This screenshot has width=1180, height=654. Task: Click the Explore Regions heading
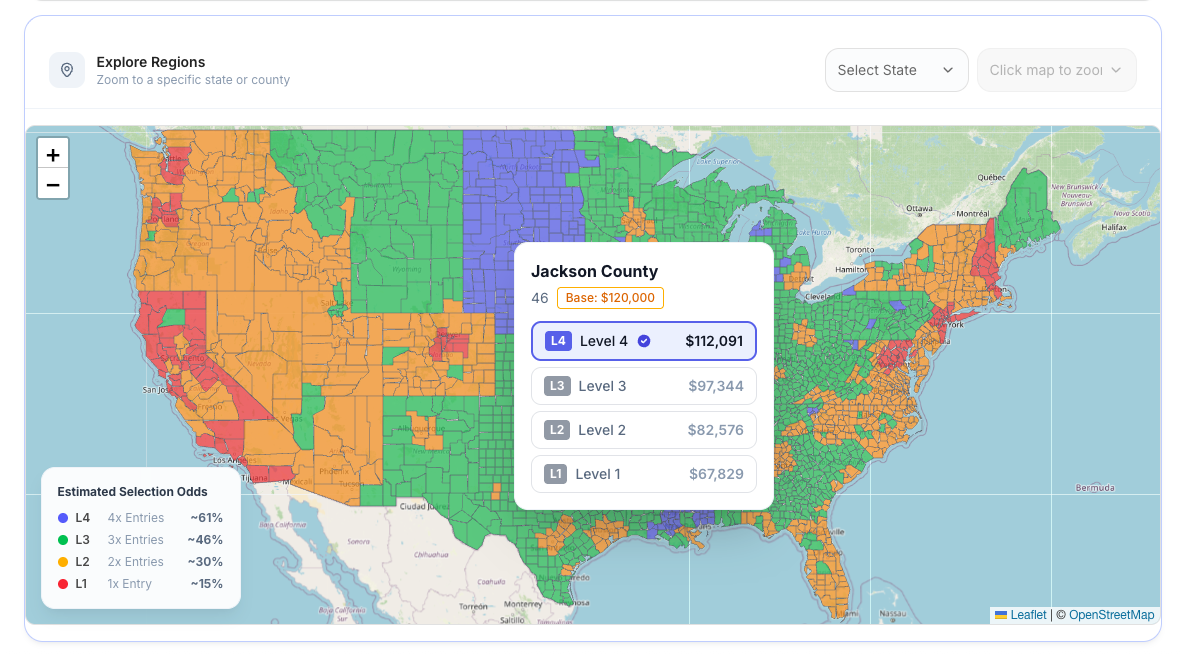151,62
